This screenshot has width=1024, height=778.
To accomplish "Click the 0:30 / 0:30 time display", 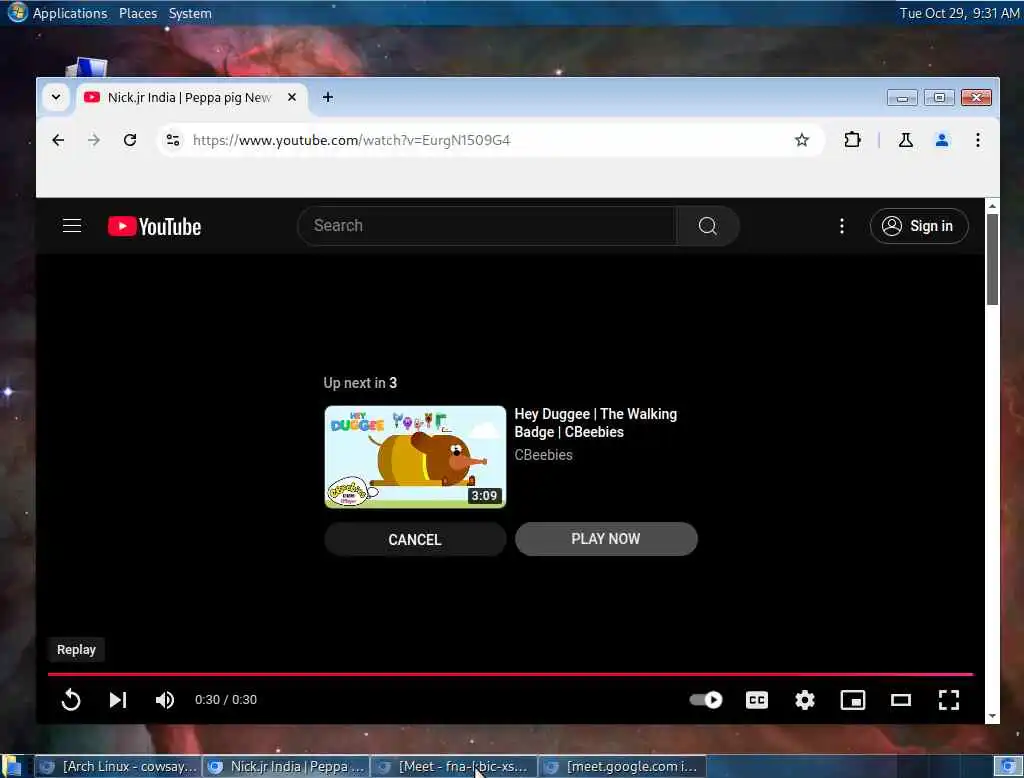I will [x=226, y=700].
